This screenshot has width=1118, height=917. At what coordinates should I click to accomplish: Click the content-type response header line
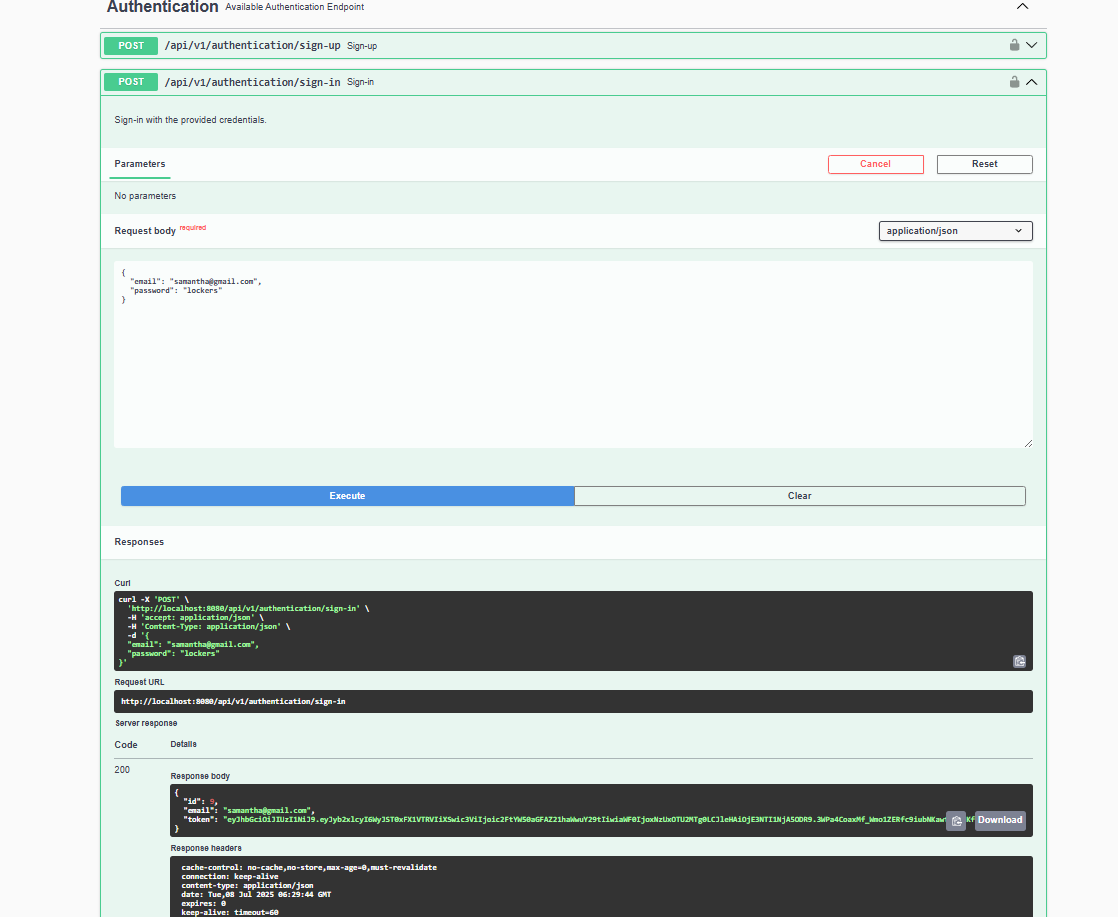coord(247,886)
